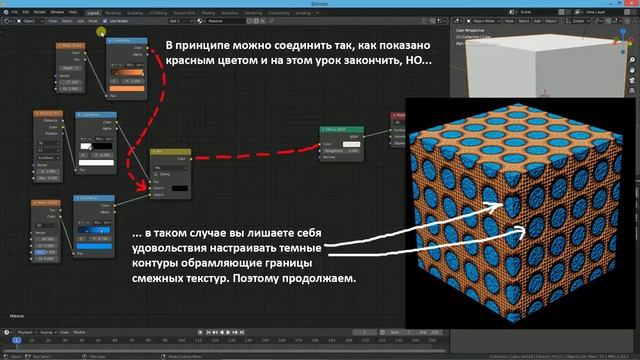Screen dimensions: 640x360
Task: Unlink material with the X icon
Action: point(263,21)
